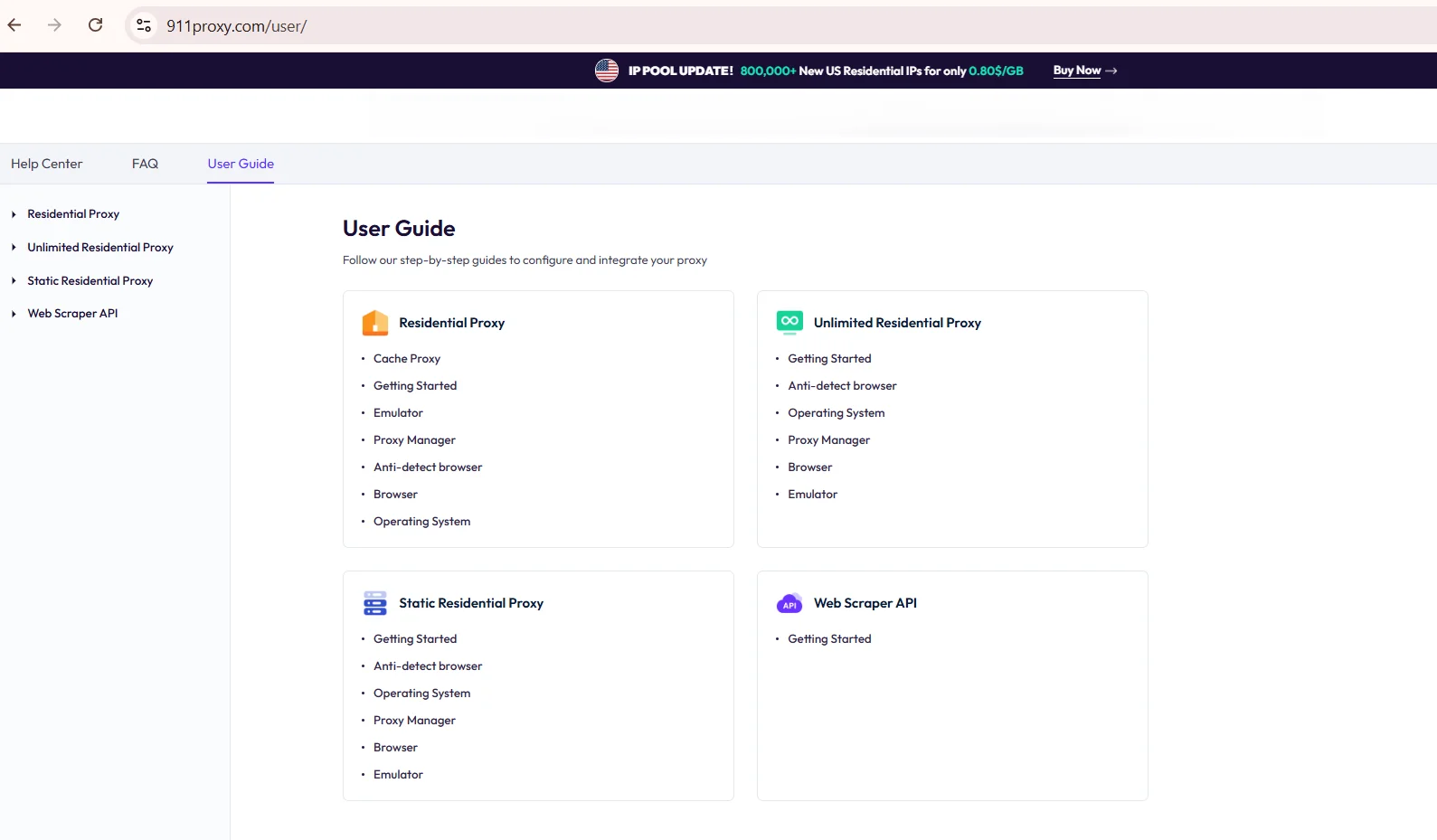Select the User Guide tab
Image resolution: width=1437 pixels, height=840 pixels.
coord(241,164)
